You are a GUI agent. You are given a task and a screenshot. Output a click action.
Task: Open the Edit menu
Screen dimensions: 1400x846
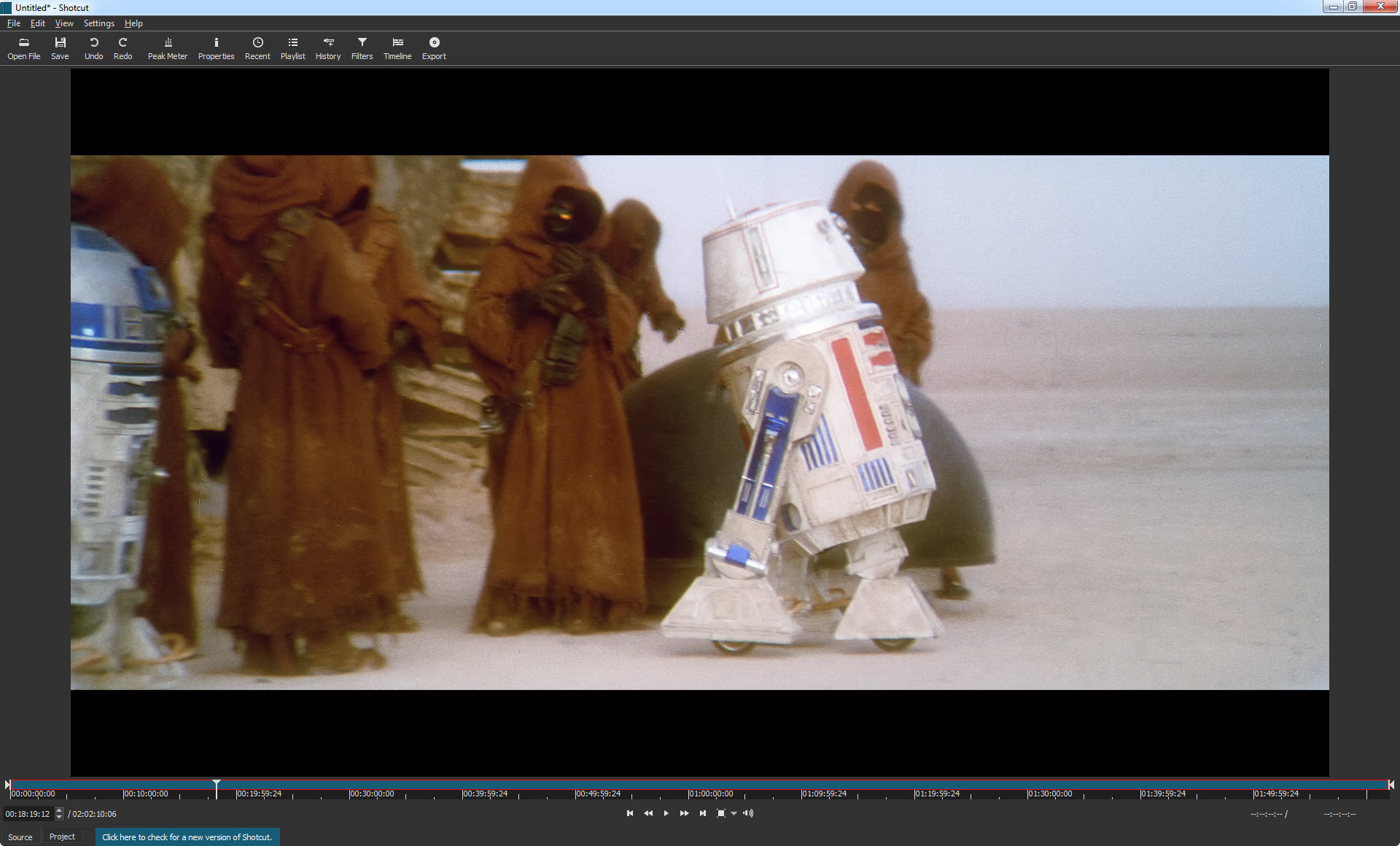click(38, 23)
